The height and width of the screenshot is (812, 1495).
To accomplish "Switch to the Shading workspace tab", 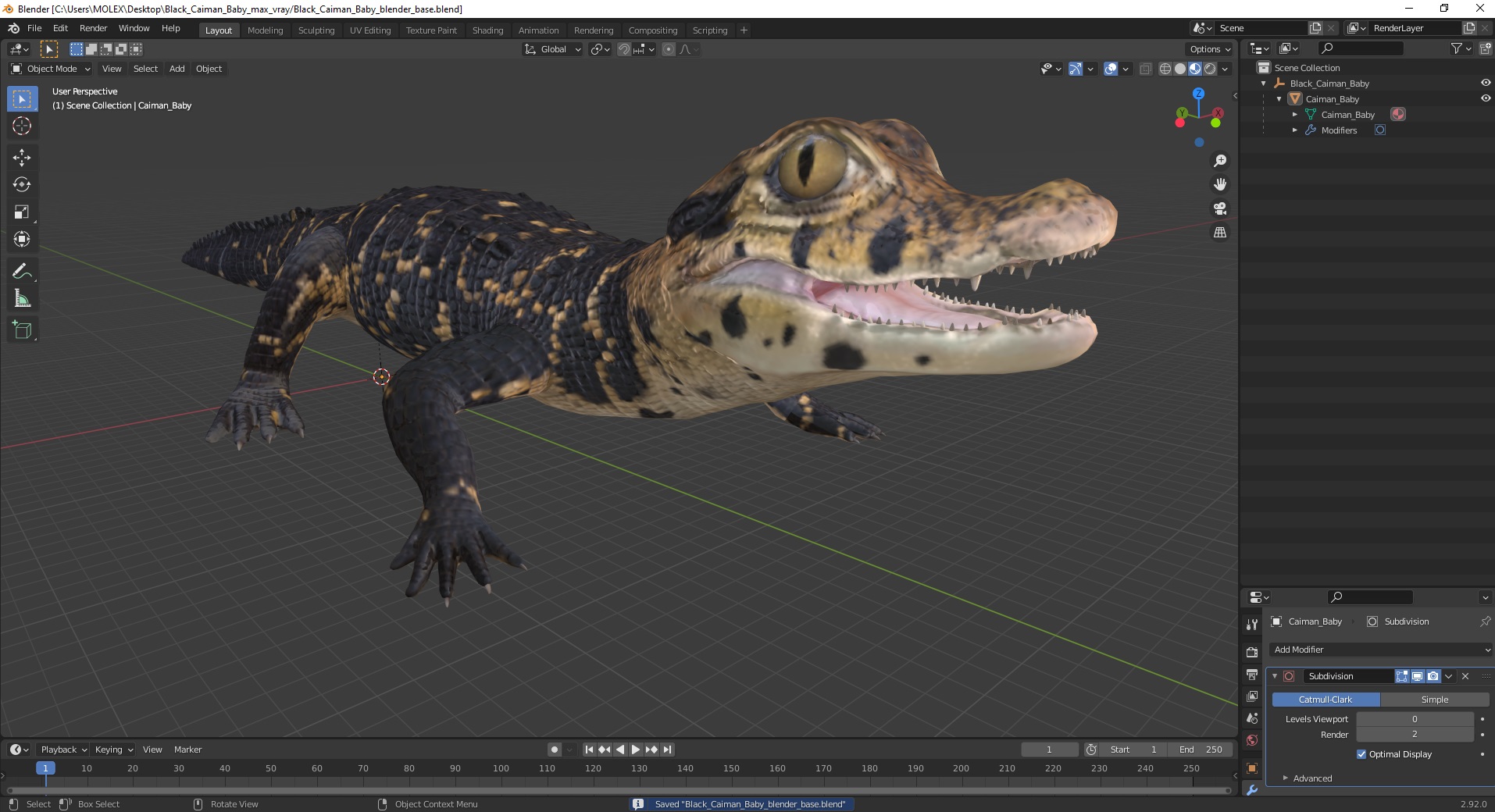I will click(487, 30).
